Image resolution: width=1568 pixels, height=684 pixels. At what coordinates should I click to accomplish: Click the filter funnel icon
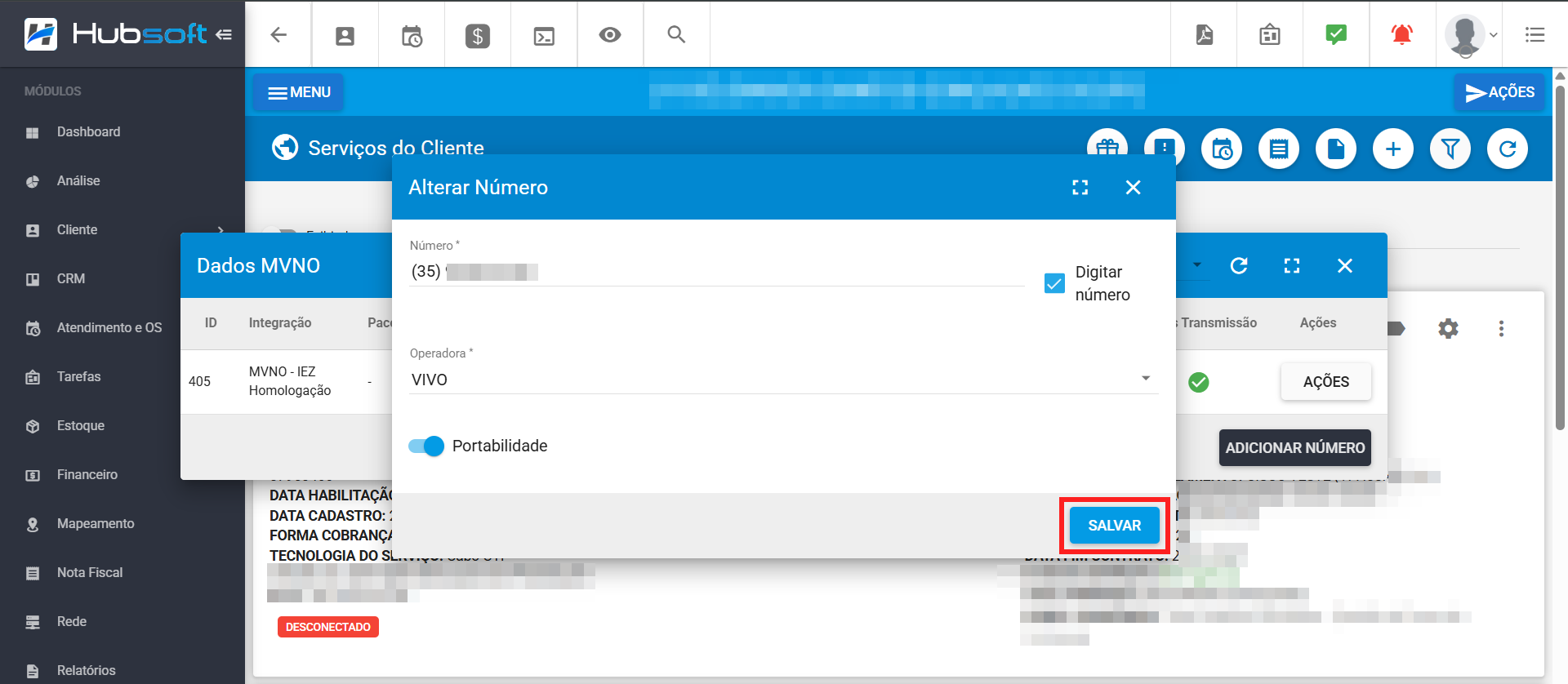click(1450, 149)
